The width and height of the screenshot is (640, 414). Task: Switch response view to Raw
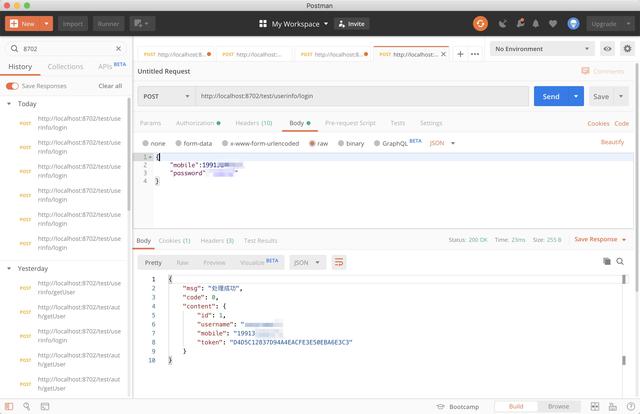(x=182, y=263)
